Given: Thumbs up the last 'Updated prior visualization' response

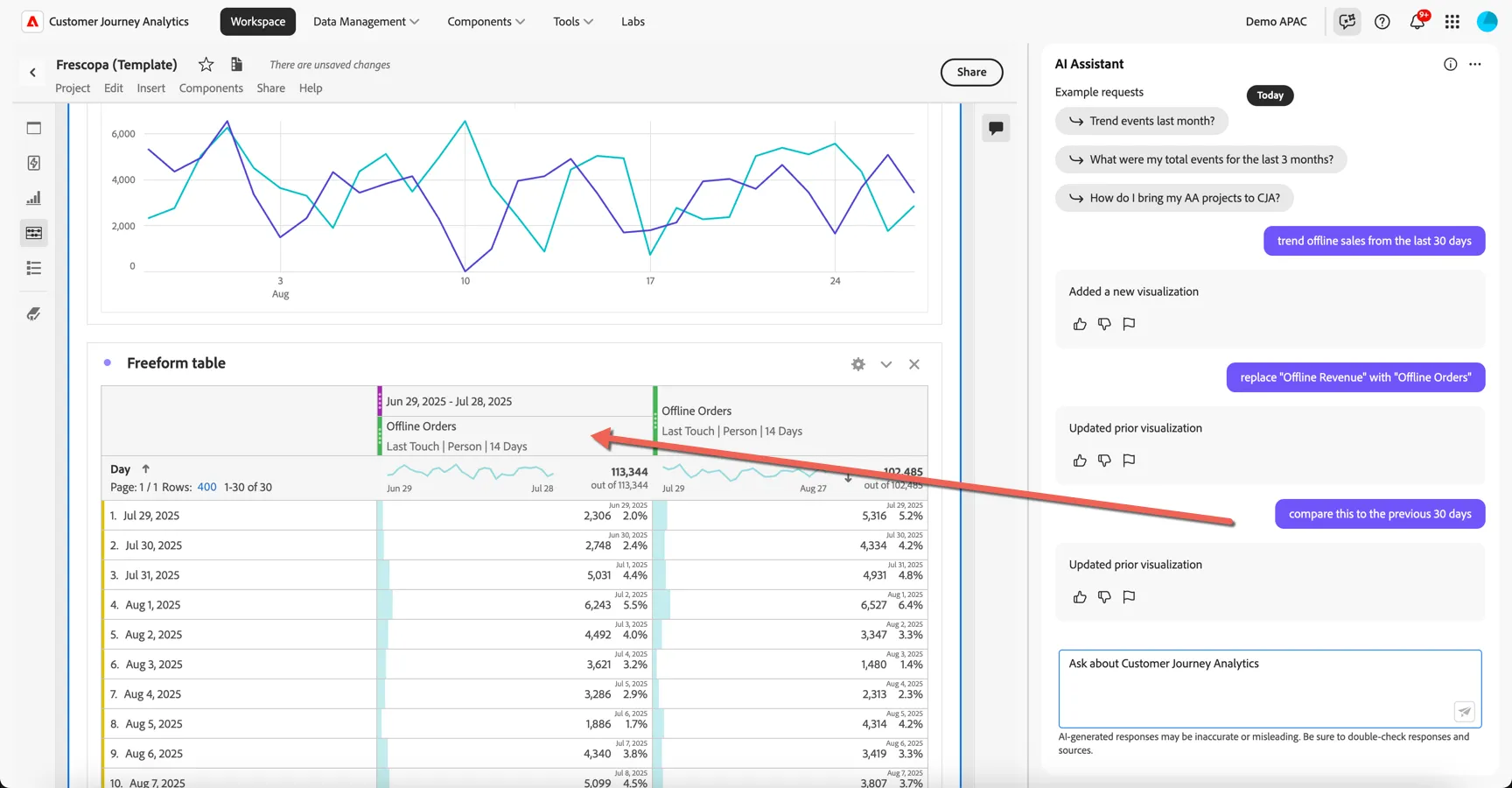Looking at the screenshot, I should tap(1080, 597).
